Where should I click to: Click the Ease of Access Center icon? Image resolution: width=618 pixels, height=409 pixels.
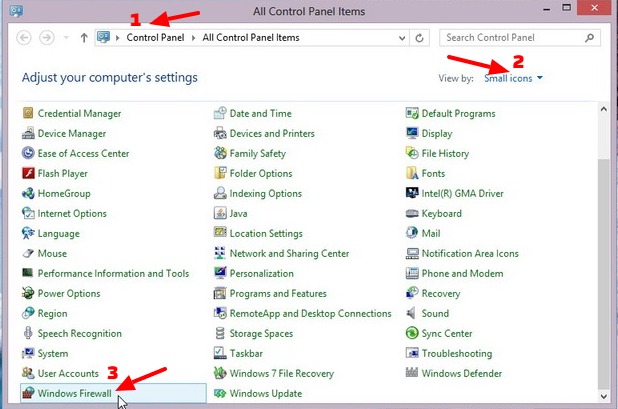[x=28, y=153]
